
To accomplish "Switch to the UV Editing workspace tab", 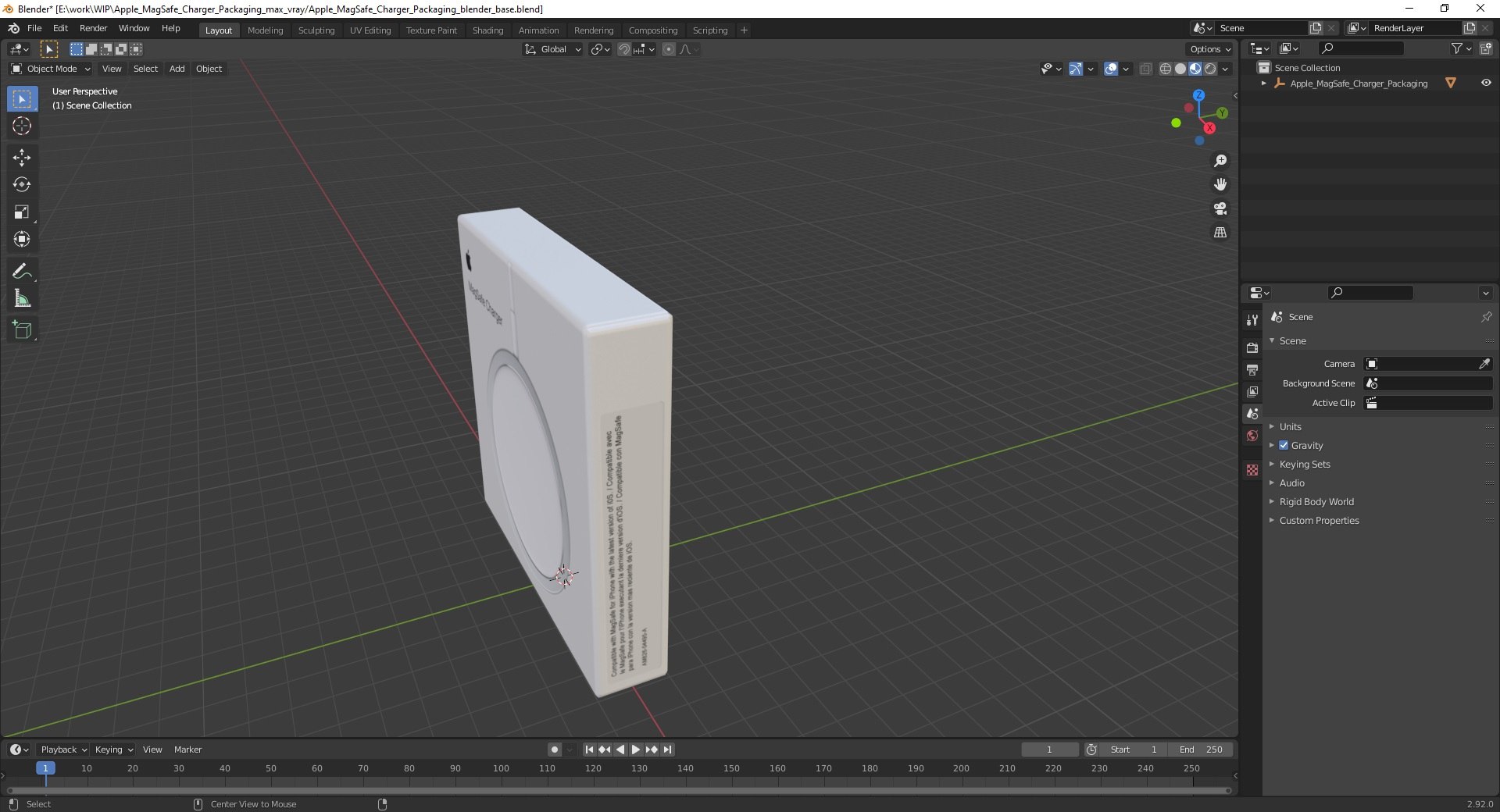I will pyautogui.click(x=370, y=30).
